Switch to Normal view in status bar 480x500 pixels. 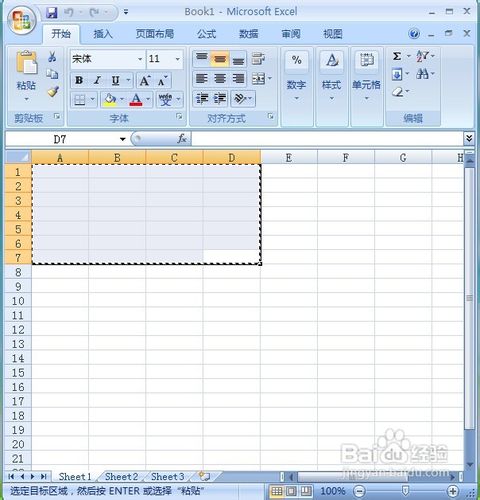point(277,491)
